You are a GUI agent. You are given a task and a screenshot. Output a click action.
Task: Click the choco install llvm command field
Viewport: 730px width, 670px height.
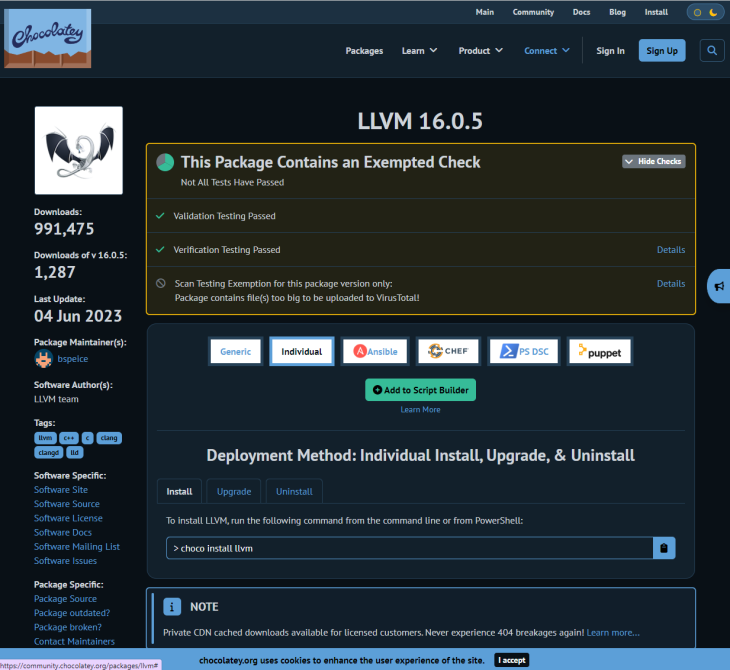pyautogui.click(x=410, y=548)
